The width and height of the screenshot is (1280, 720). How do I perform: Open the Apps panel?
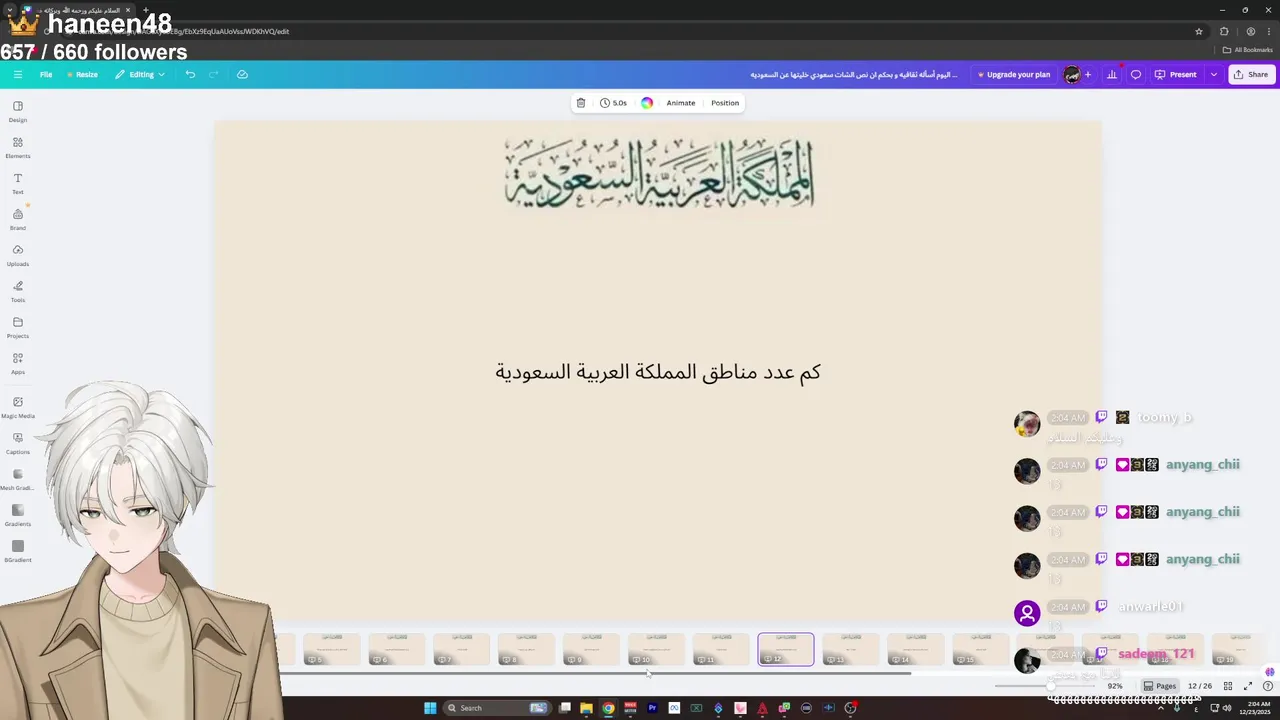[x=18, y=364]
